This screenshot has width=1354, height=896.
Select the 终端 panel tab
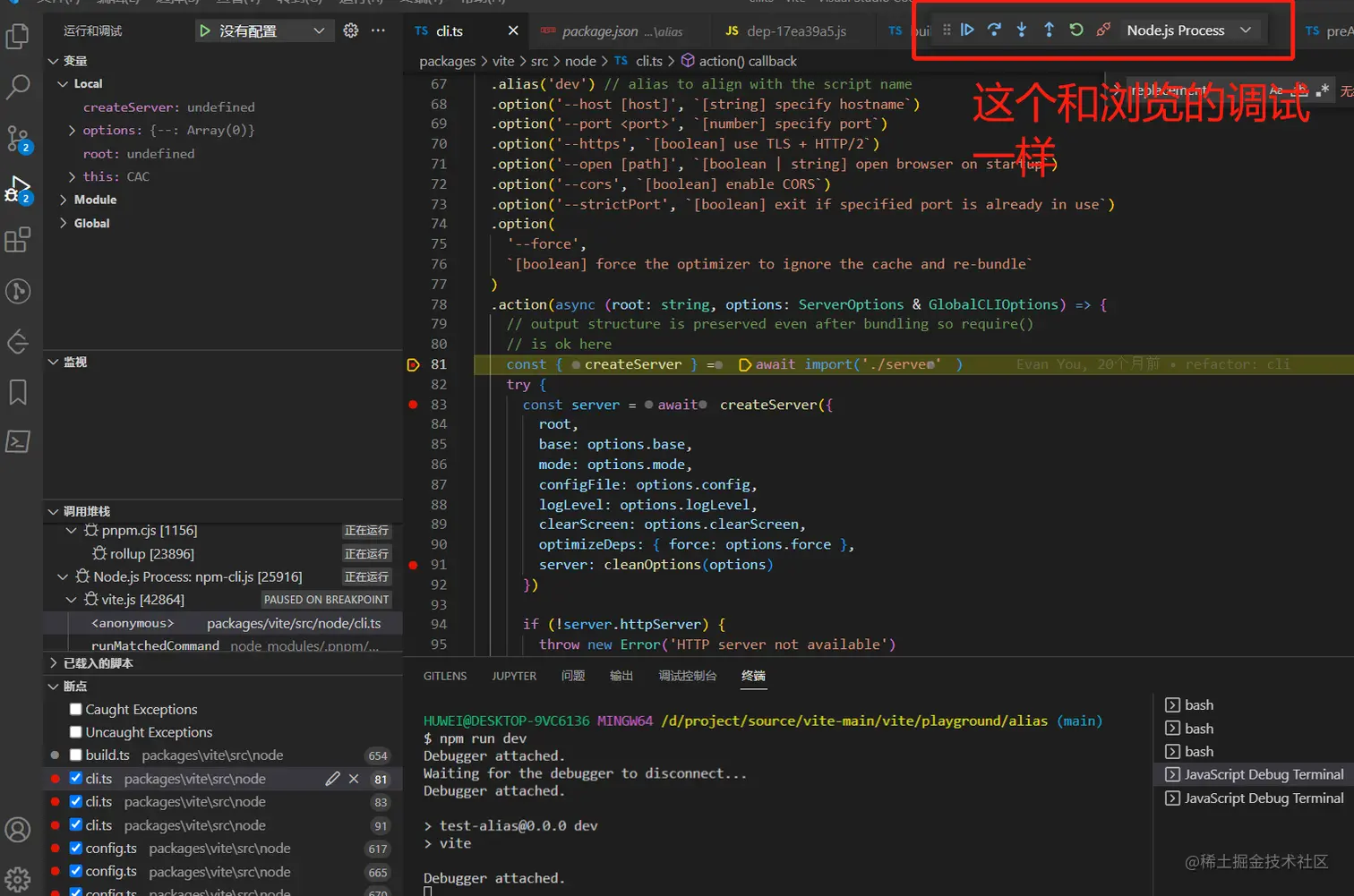753,676
